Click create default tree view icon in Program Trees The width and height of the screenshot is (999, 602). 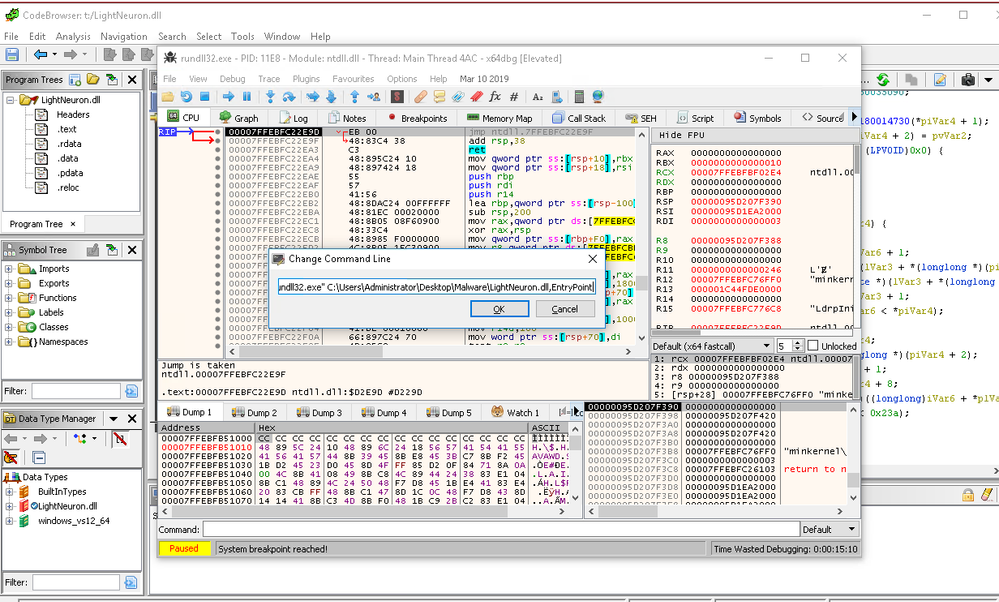click(75, 80)
